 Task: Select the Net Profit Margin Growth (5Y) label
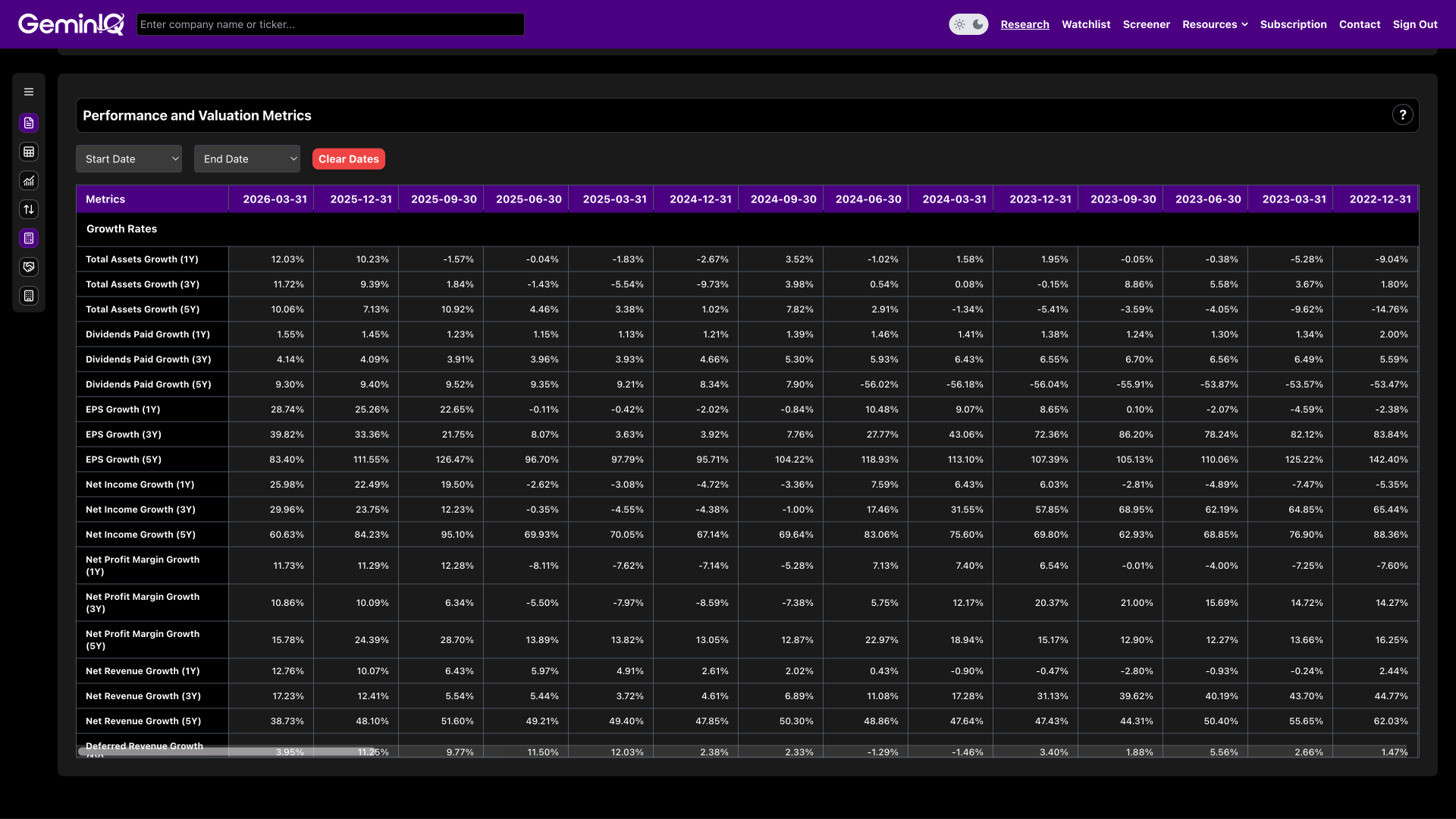click(x=143, y=639)
